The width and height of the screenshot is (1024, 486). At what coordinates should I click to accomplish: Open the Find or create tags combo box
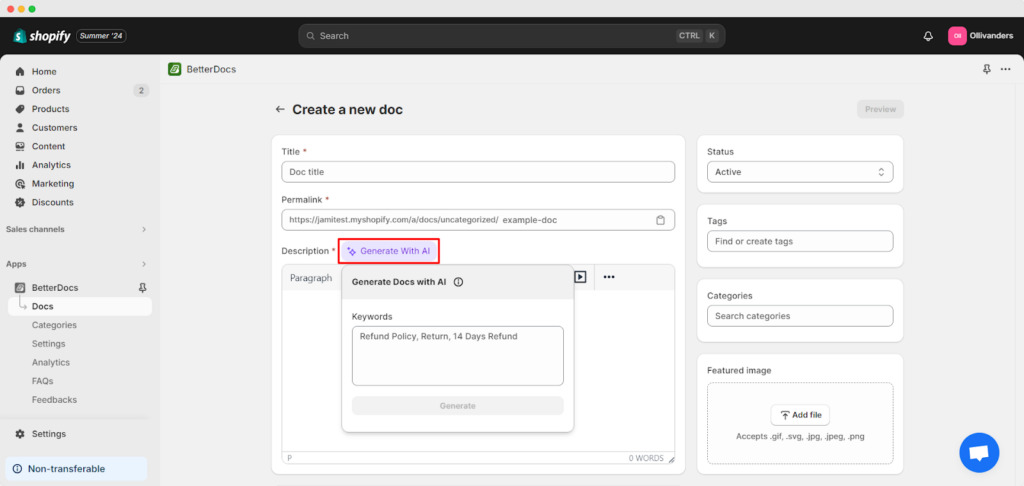(x=800, y=241)
